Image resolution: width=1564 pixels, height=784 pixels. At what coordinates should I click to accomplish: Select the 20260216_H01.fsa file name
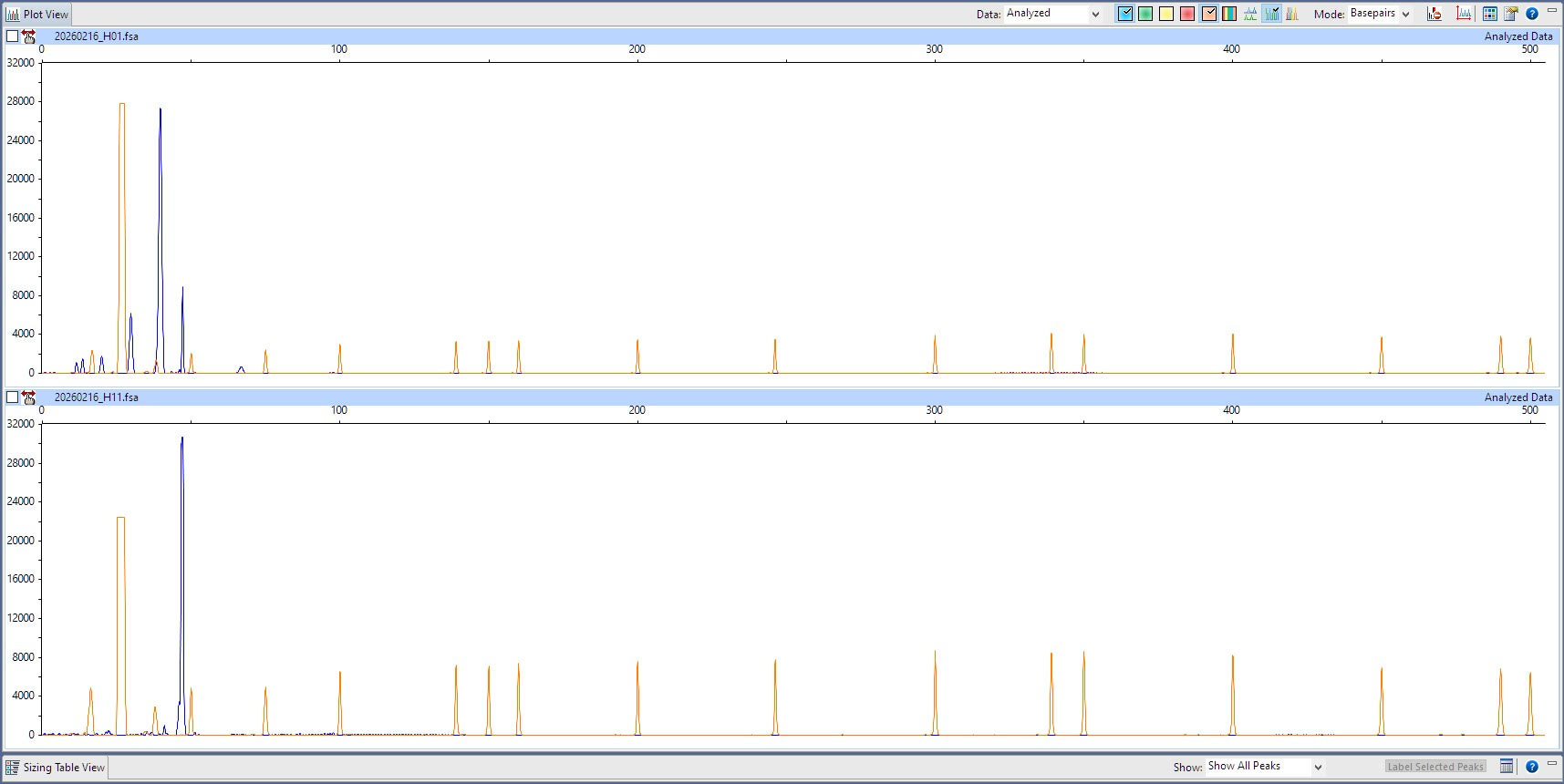coord(97,36)
